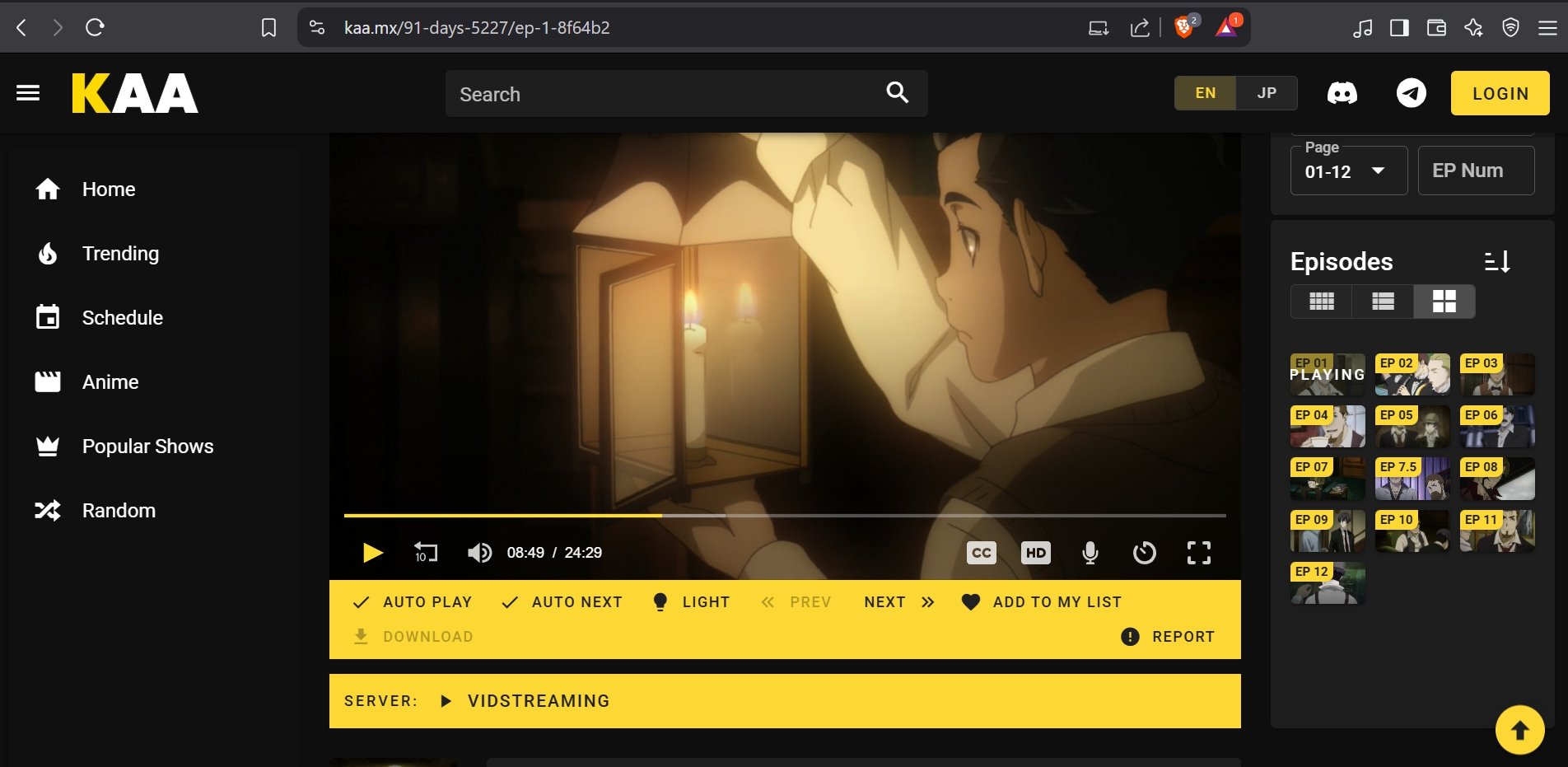Viewport: 1568px width, 767px height.
Task: Click ADD TO MY LIST
Action: (1042, 602)
